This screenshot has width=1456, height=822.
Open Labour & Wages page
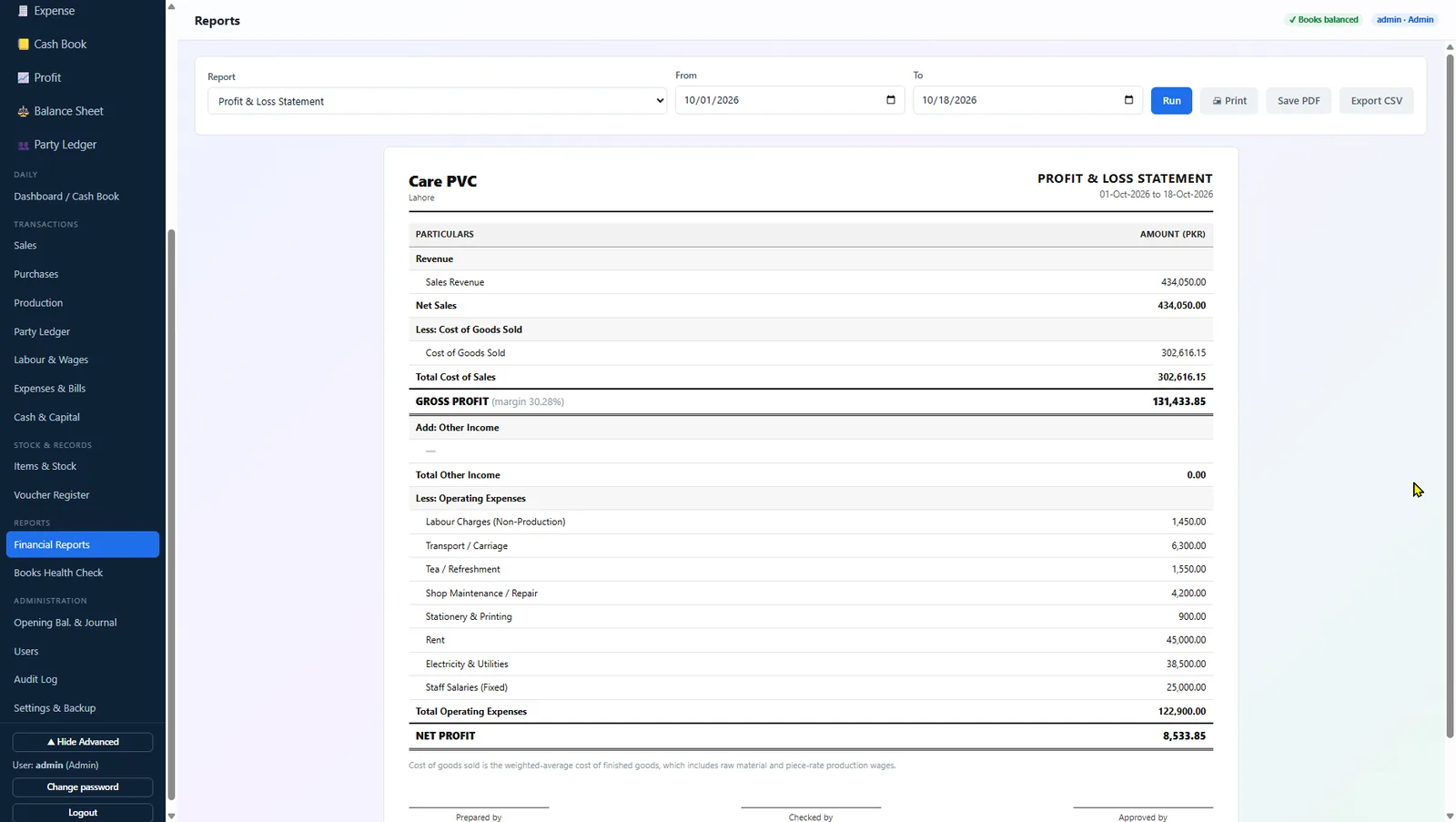click(51, 360)
